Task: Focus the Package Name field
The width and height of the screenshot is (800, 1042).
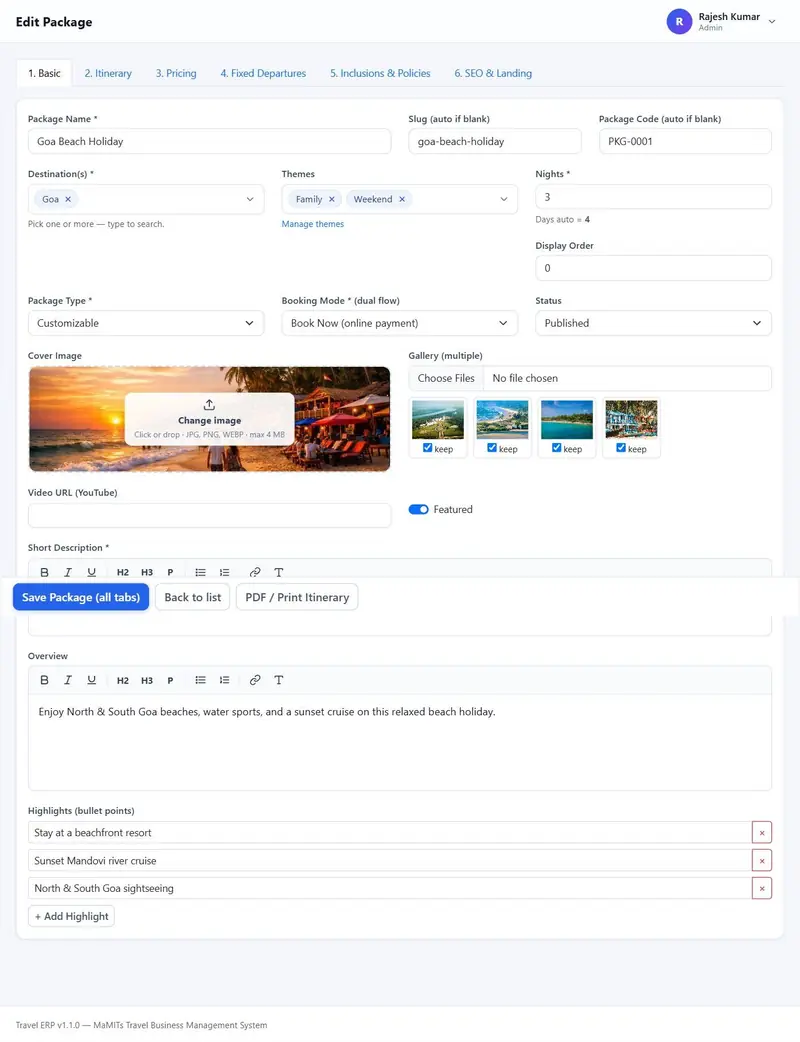Action: pyautogui.click(x=209, y=141)
